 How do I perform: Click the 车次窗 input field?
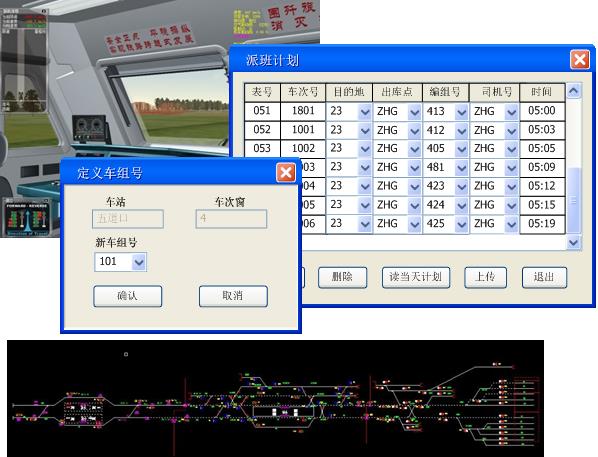point(231,219)
